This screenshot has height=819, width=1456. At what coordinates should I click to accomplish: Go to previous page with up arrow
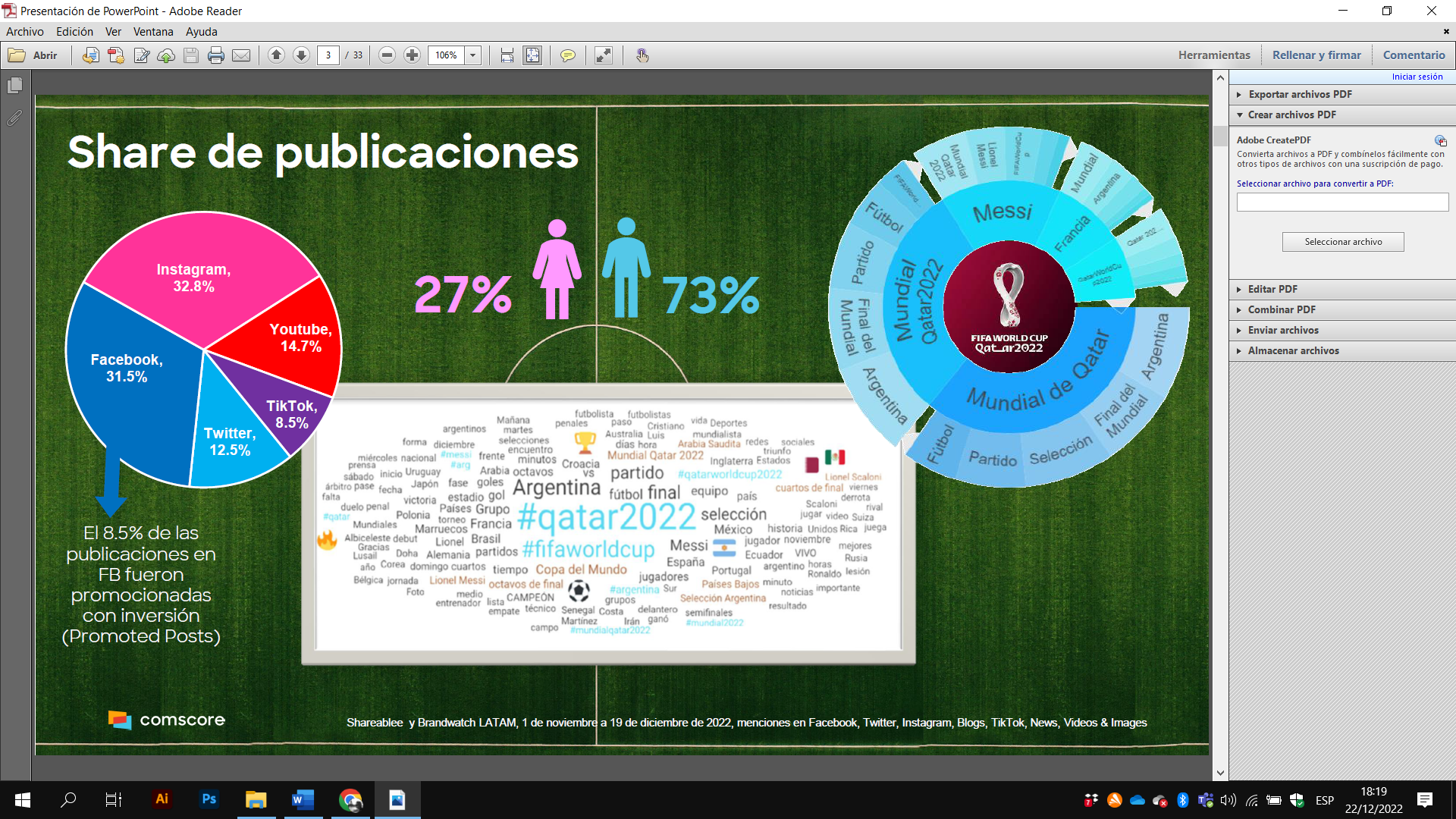(277, 55)
